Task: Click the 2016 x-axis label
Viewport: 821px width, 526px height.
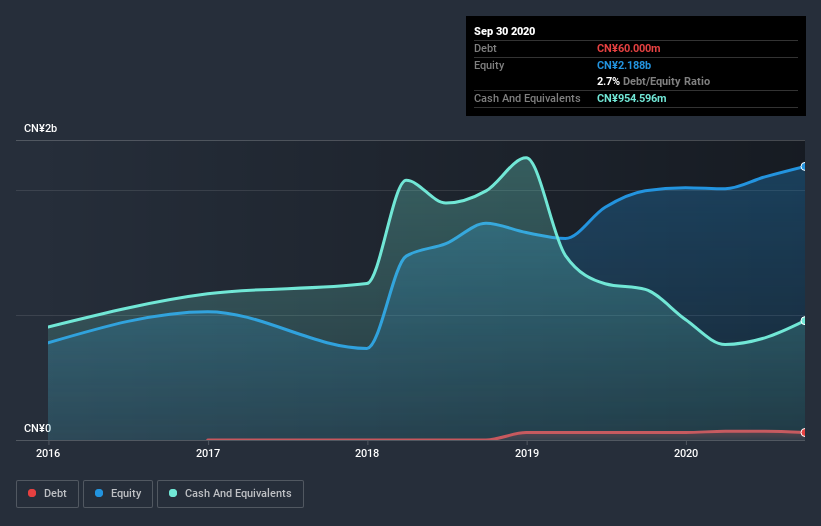Action: point(48,453)
